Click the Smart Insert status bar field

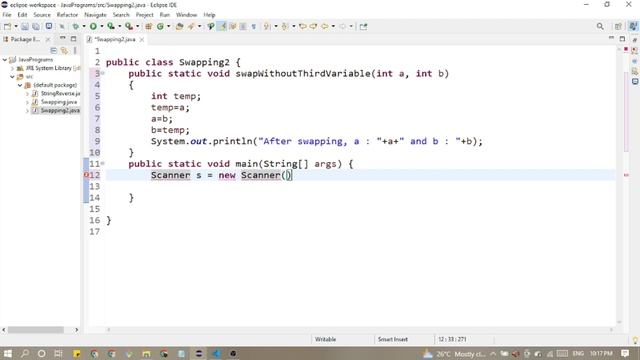[393, 339]
